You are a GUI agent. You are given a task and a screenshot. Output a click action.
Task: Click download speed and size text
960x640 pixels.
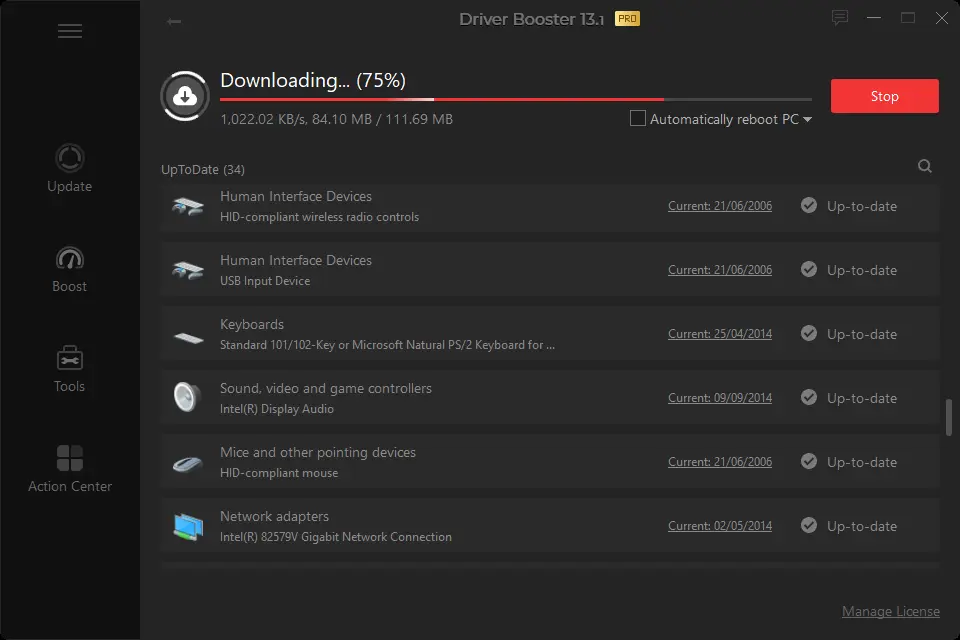point(336,119)
